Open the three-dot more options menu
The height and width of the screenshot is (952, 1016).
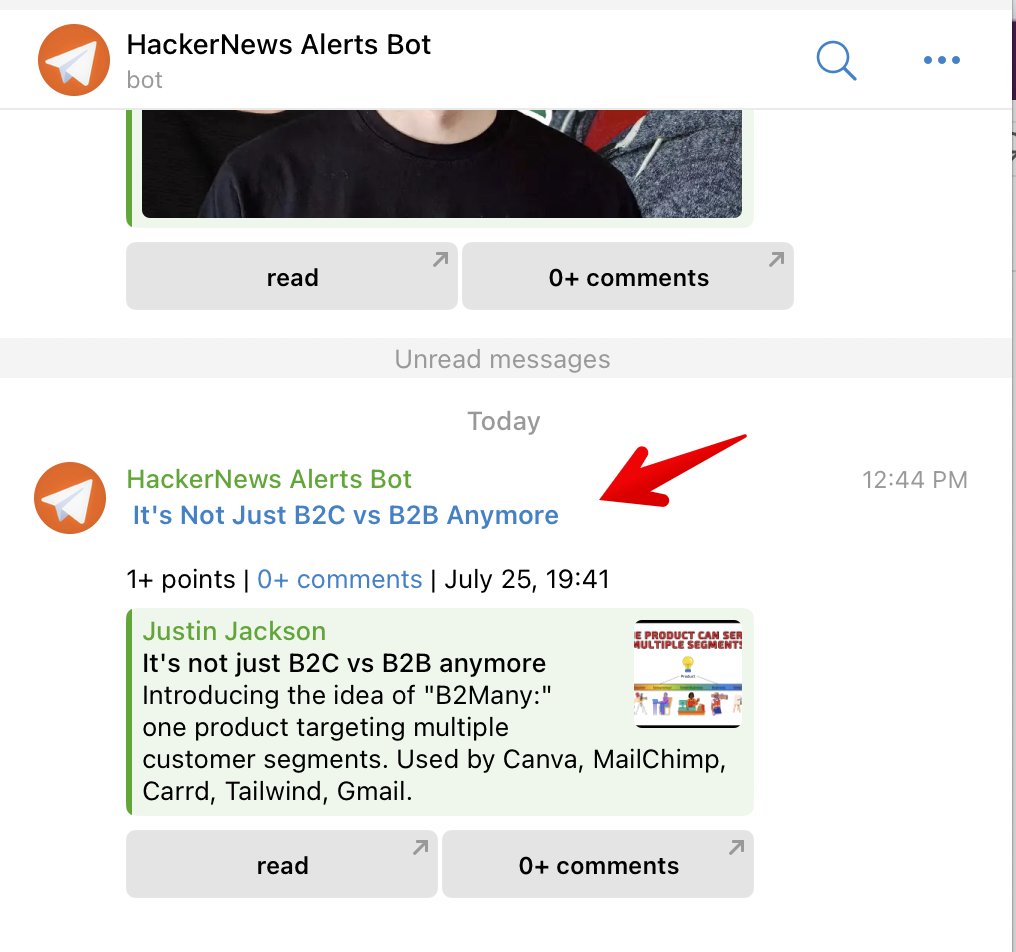[941, 60]
